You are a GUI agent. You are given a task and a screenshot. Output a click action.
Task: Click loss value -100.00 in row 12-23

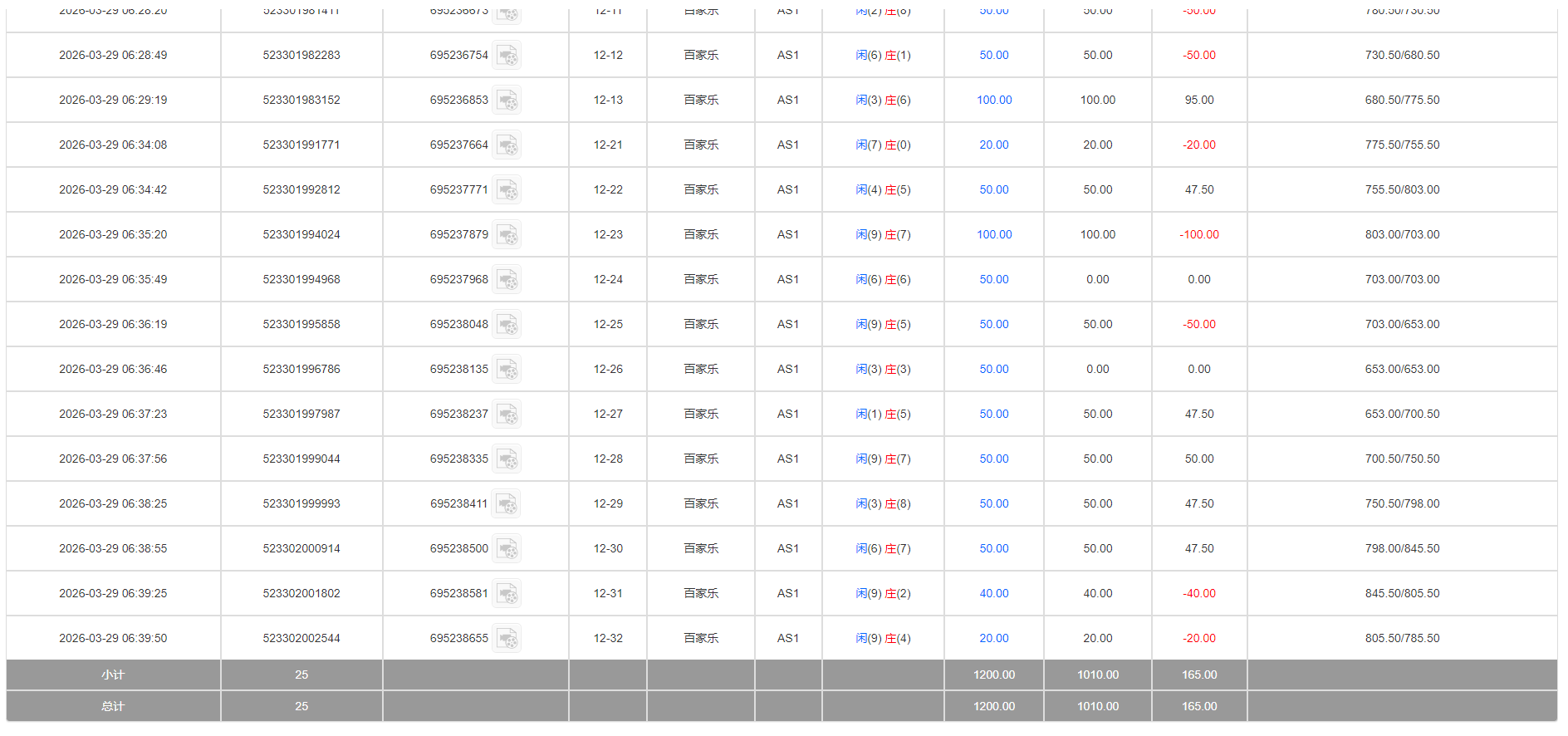pos(1199,234)
